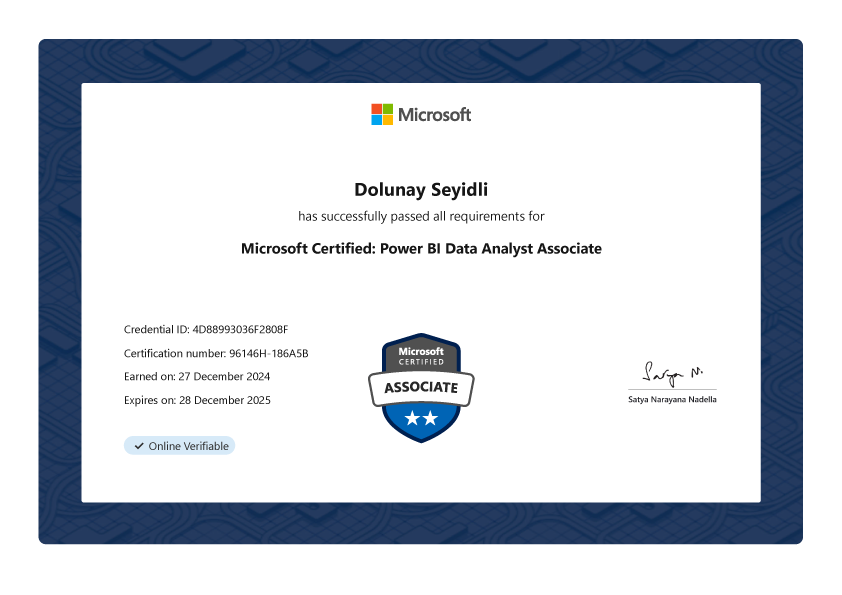Select the name Dolunay Seyidli
This screenshot has width=842, height=595.
[421, 190]
